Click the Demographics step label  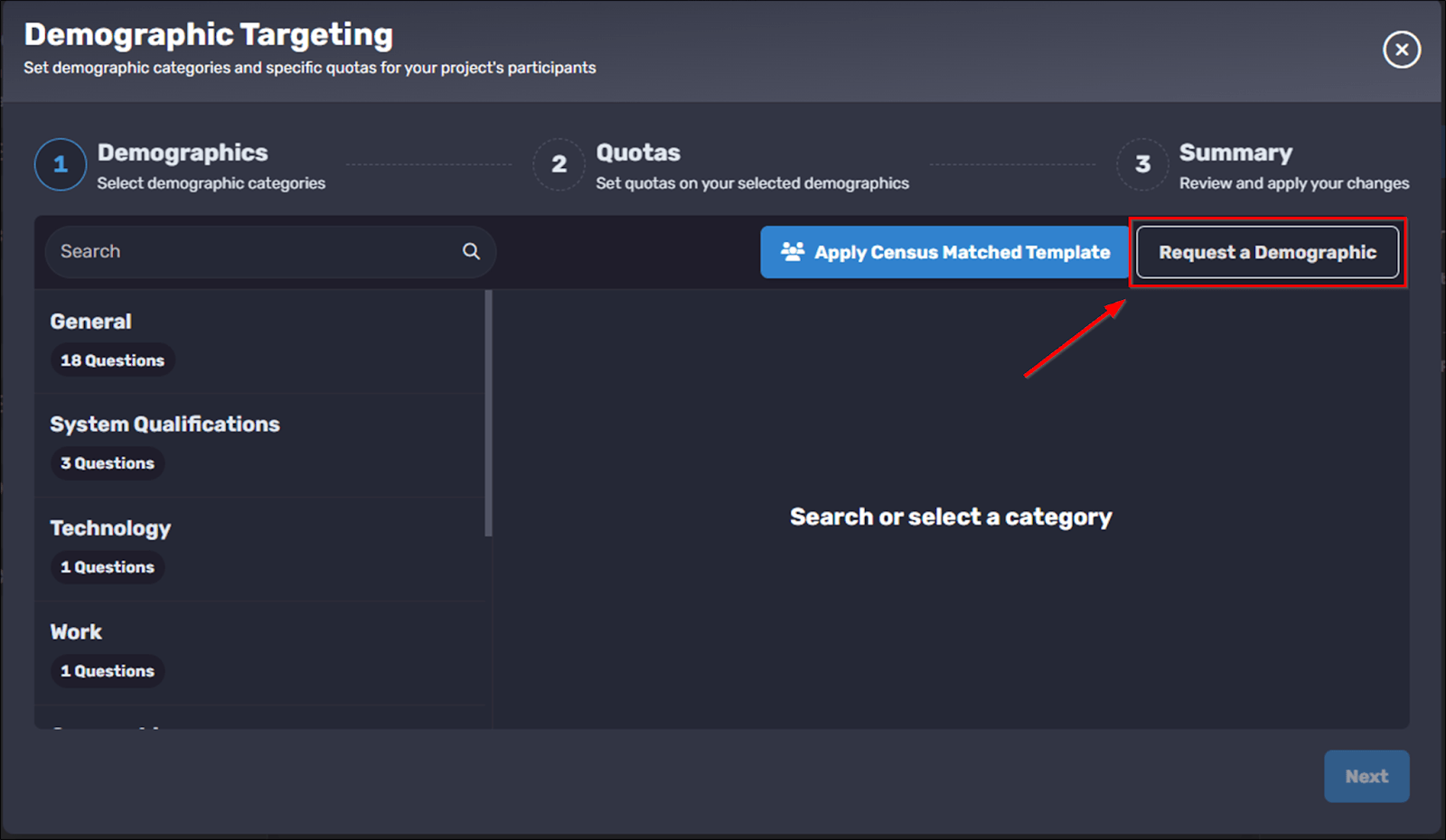(x=183, y=153)
